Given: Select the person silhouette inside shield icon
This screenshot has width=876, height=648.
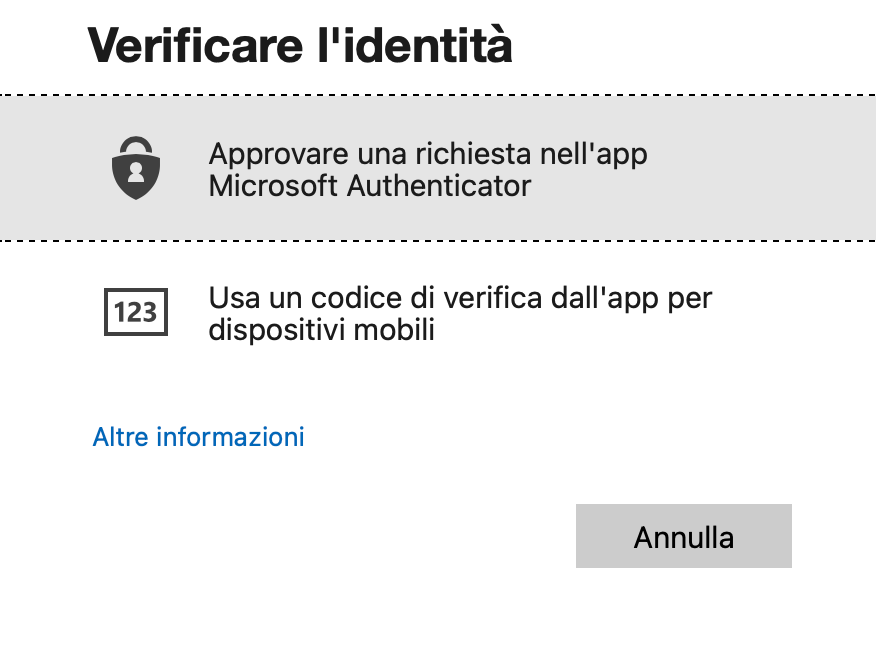Looking at the screenshot, I should tap(136, 171).
